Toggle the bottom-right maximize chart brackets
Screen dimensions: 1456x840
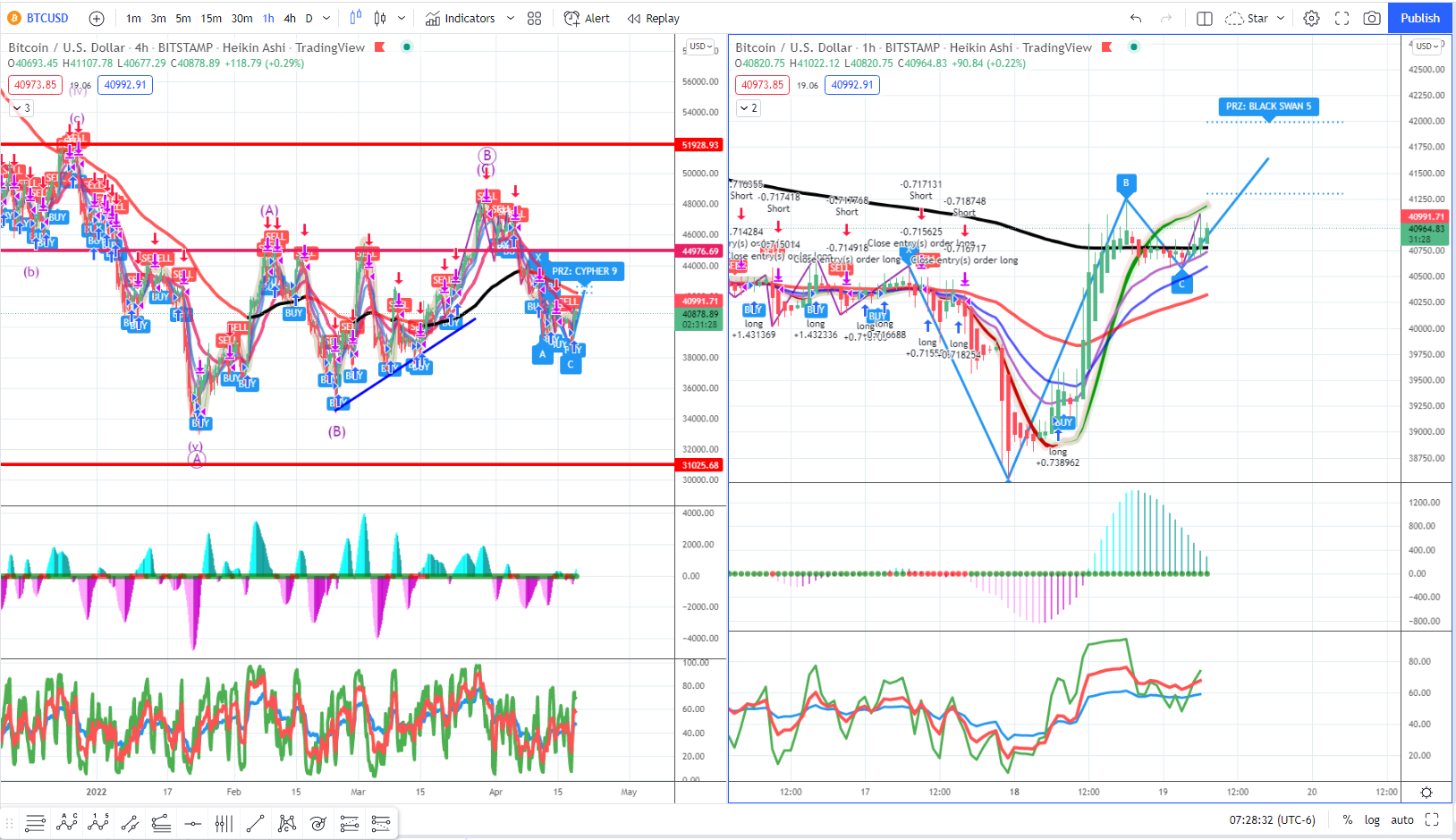pos(1432,819)
